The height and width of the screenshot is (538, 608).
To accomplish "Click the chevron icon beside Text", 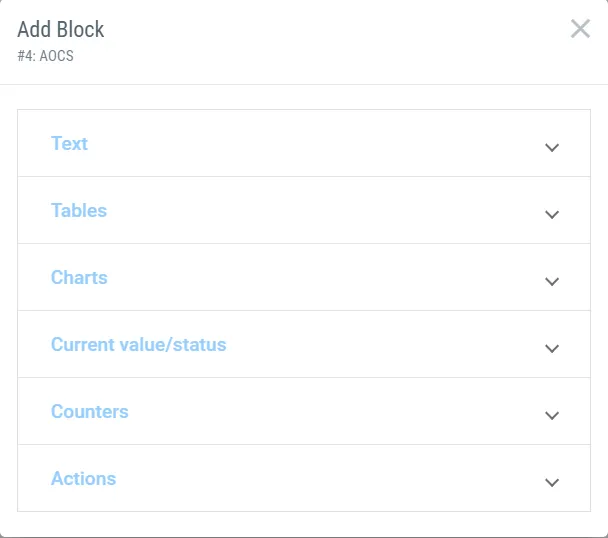I will point(551,147).
